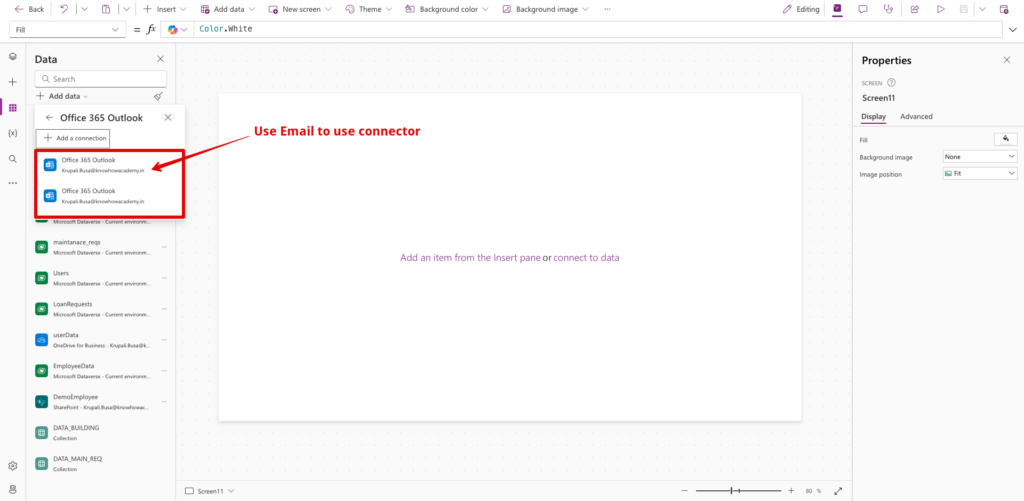This screenshot has width=1024, height=501.
Task: Click the Editing mode button
Action: pos(801,9)
